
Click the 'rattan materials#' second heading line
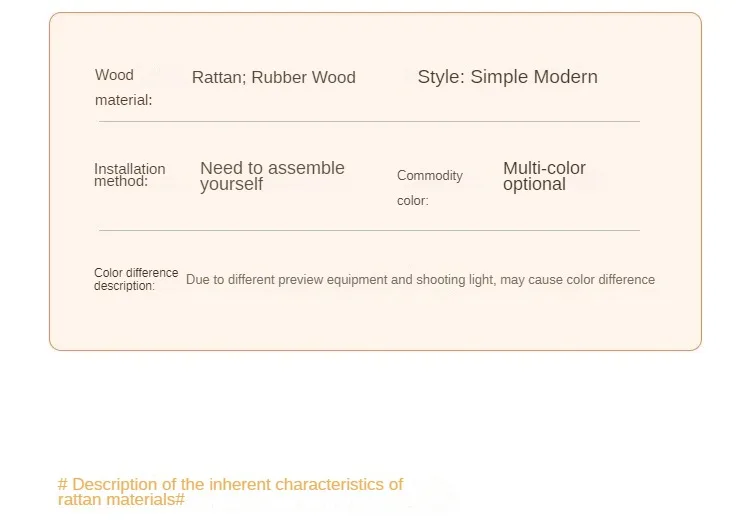[x=121, y=500]
